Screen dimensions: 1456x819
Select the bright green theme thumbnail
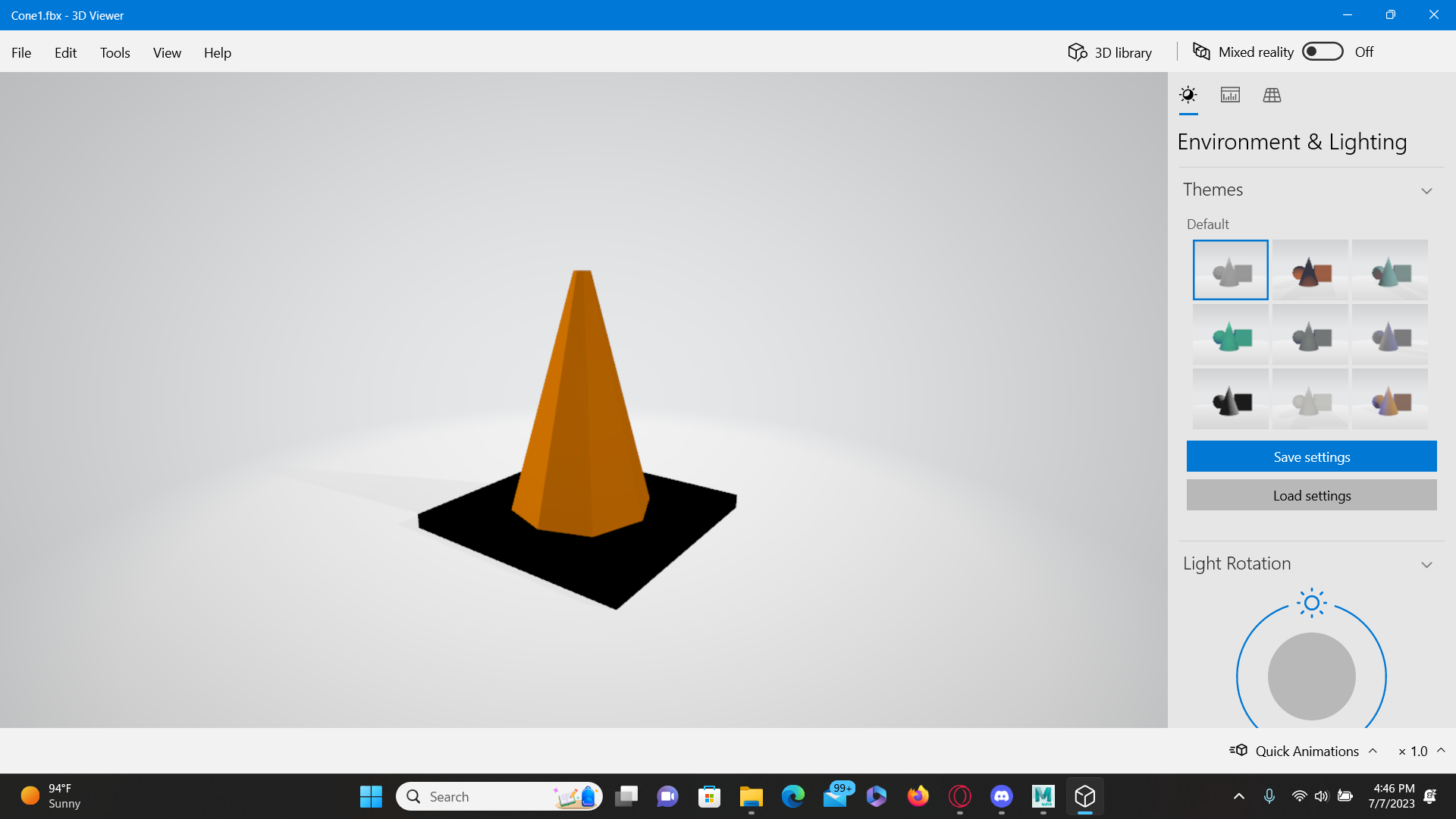click(1230, 334)
